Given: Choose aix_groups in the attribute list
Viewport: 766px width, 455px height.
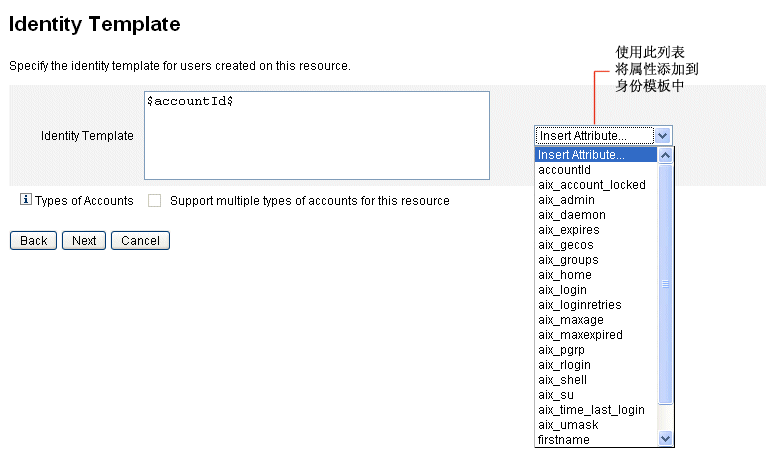Looking at the screenshot, I should click(596, 260).
